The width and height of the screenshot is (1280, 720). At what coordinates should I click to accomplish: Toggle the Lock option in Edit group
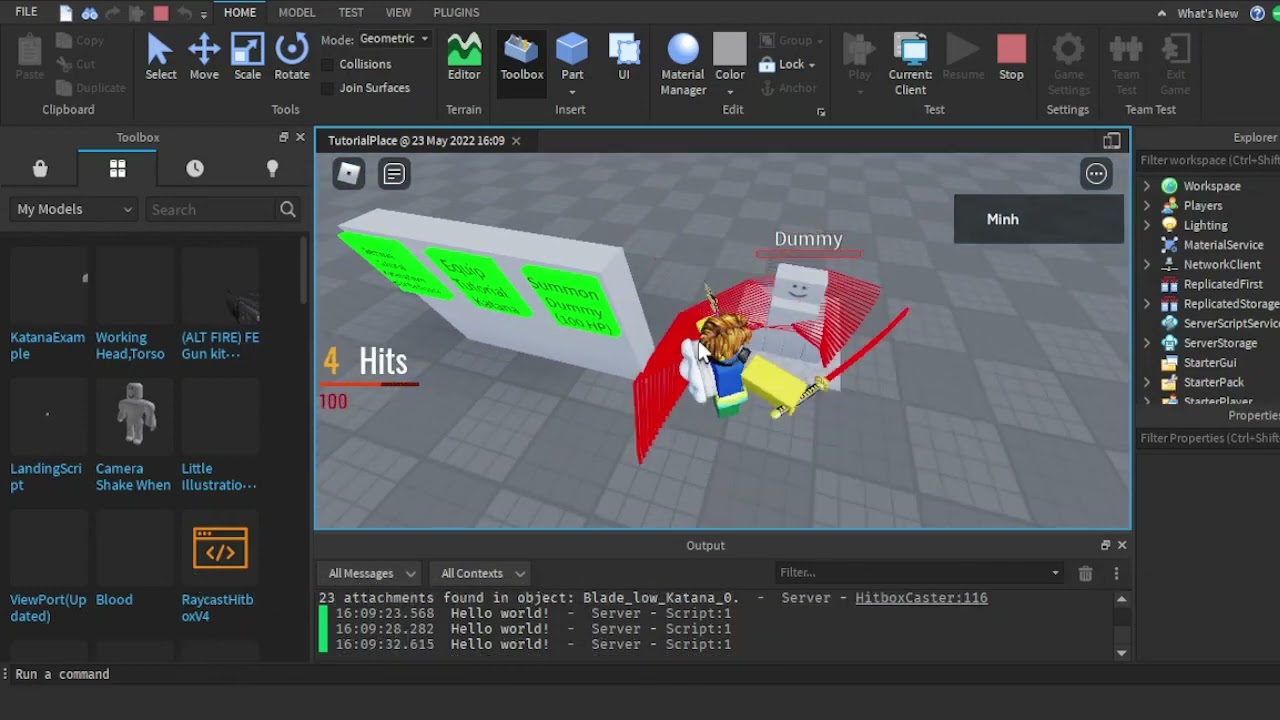coord(788,64)
